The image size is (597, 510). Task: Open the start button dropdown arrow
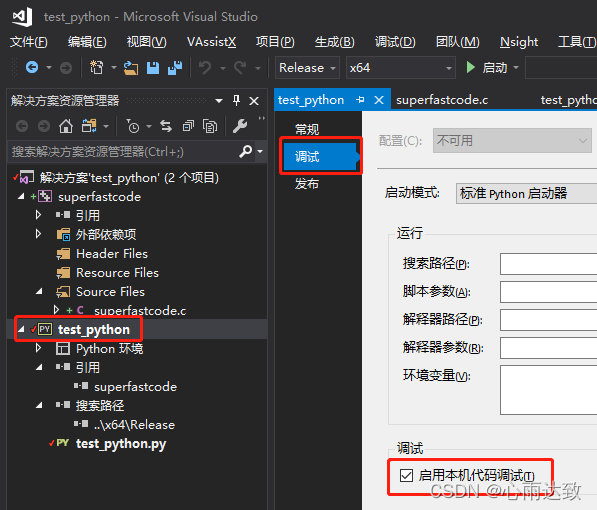pos(516,68)
